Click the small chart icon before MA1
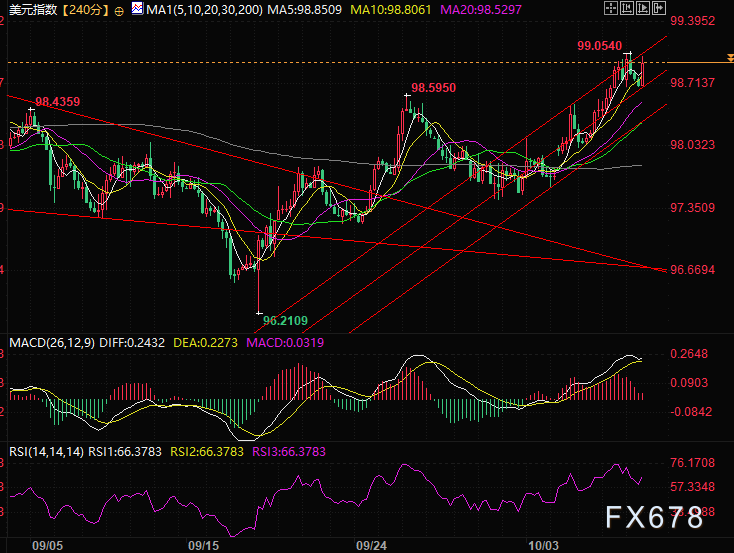This screenshot has width=734, height=553. [x=138, y=10]
